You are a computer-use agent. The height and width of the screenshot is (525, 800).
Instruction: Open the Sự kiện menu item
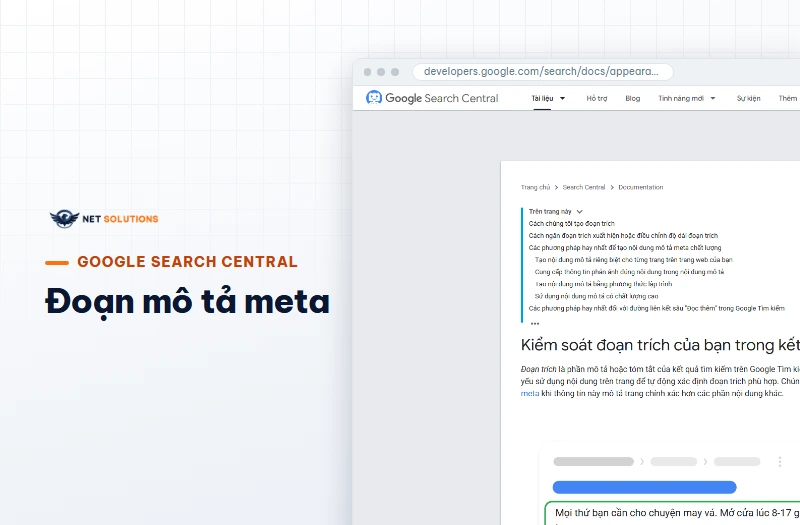click(748, 98)
